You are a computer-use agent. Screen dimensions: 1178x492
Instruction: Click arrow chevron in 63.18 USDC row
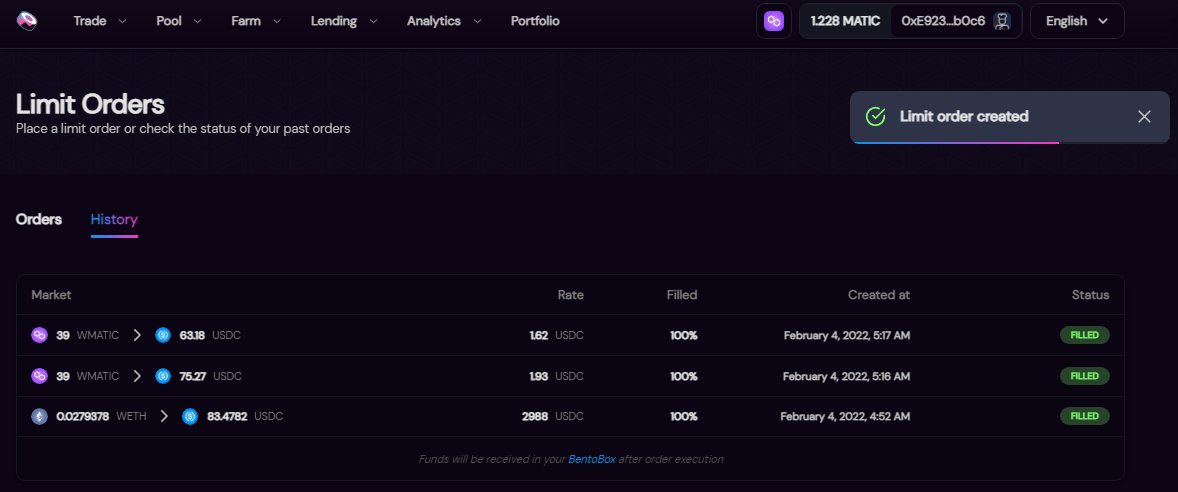(137, 336)
